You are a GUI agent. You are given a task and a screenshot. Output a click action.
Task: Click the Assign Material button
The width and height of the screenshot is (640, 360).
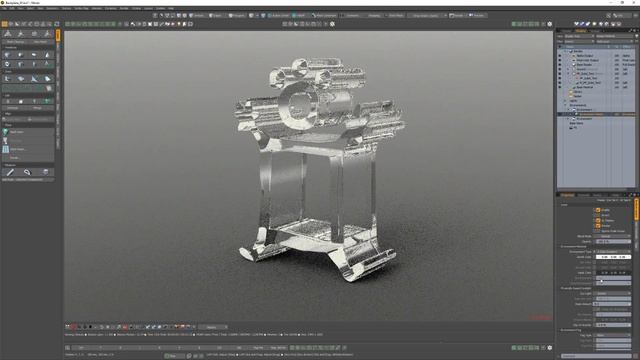pyautogui.click(x=615, y=36)
